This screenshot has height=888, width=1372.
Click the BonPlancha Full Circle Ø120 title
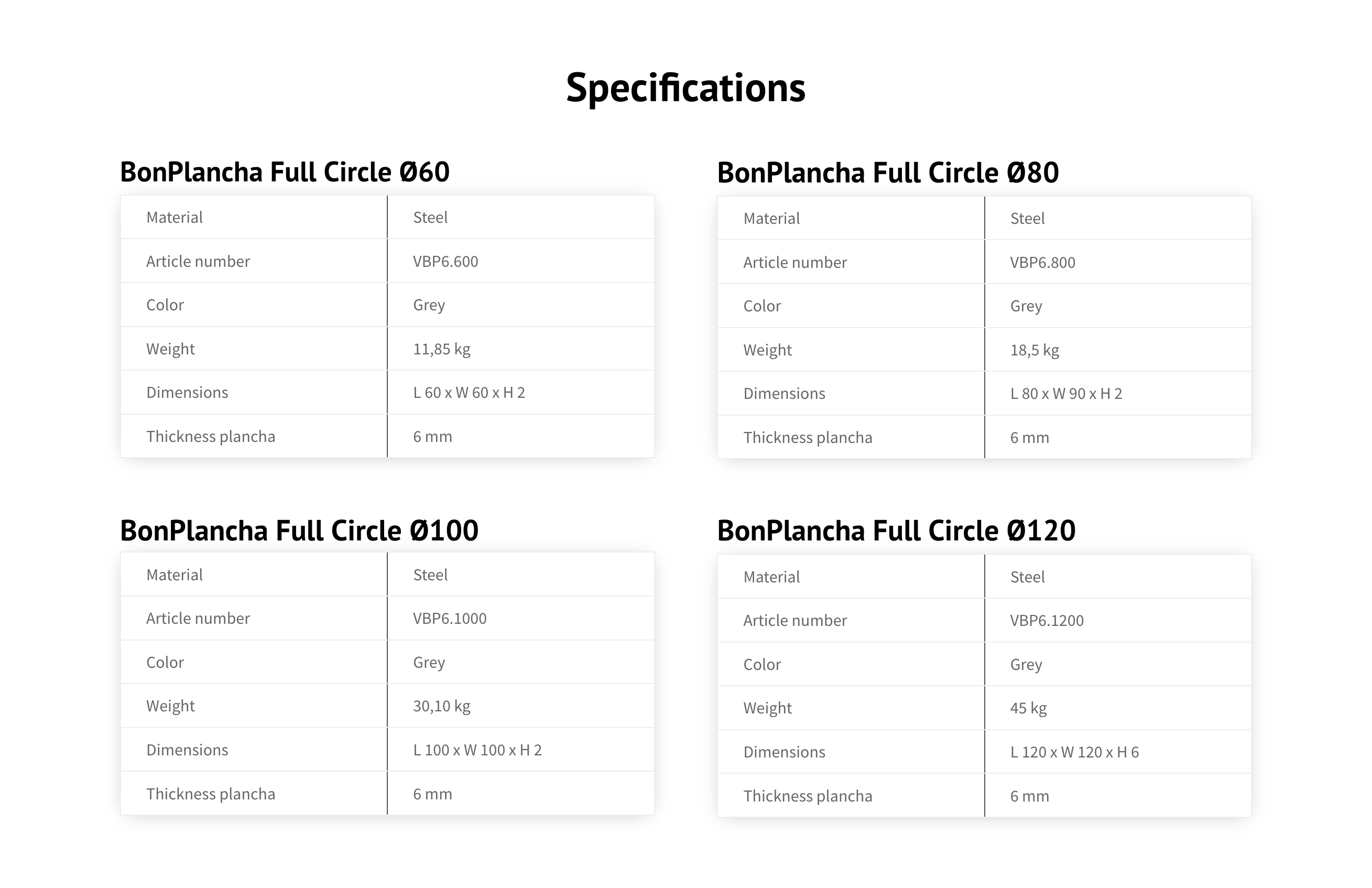[896, 530]
